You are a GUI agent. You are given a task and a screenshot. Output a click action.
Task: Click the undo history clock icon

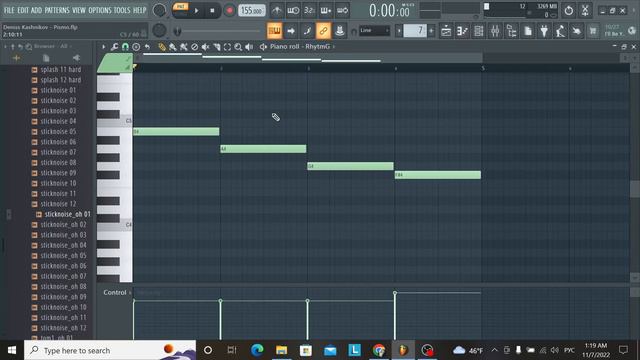pyautogui.click(x=569, y=10)
